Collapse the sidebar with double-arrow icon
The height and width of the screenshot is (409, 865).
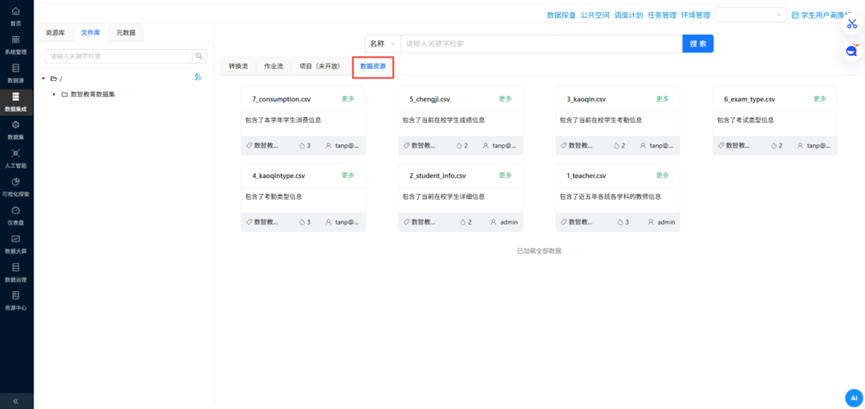click(x=16, y=401)
